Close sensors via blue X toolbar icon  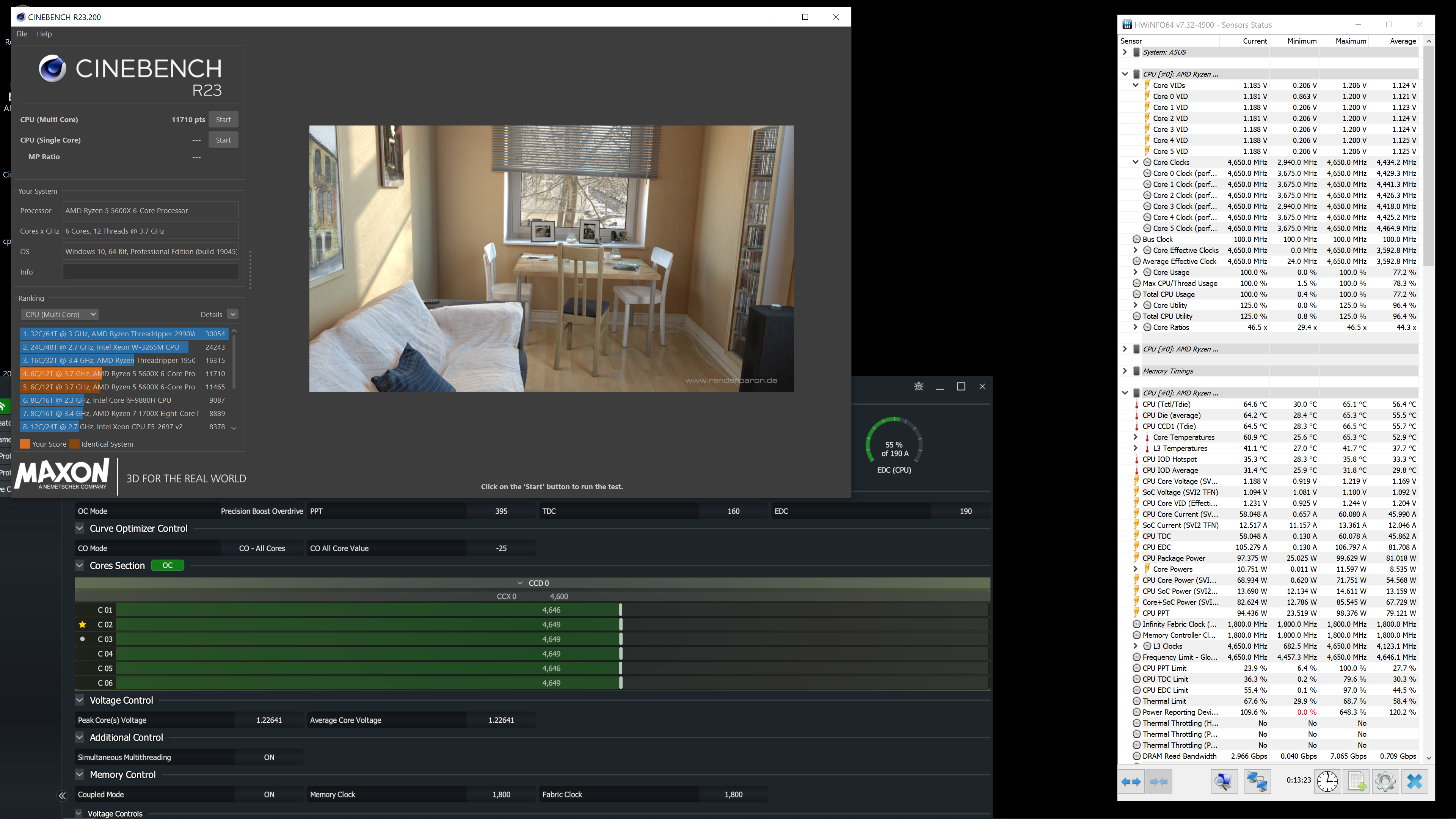click(1415, 782)
